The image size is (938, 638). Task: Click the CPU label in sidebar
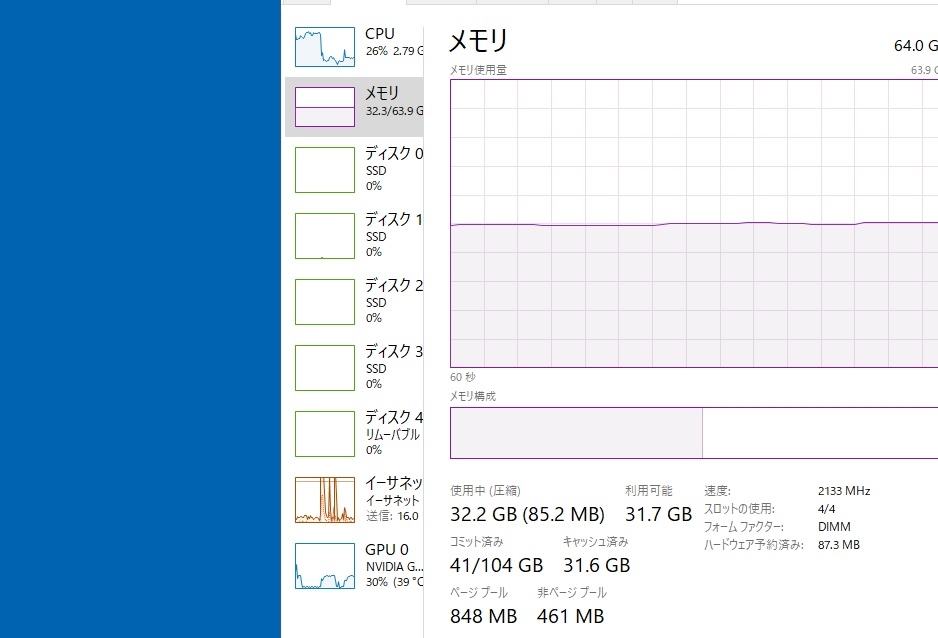click(380, 34)
